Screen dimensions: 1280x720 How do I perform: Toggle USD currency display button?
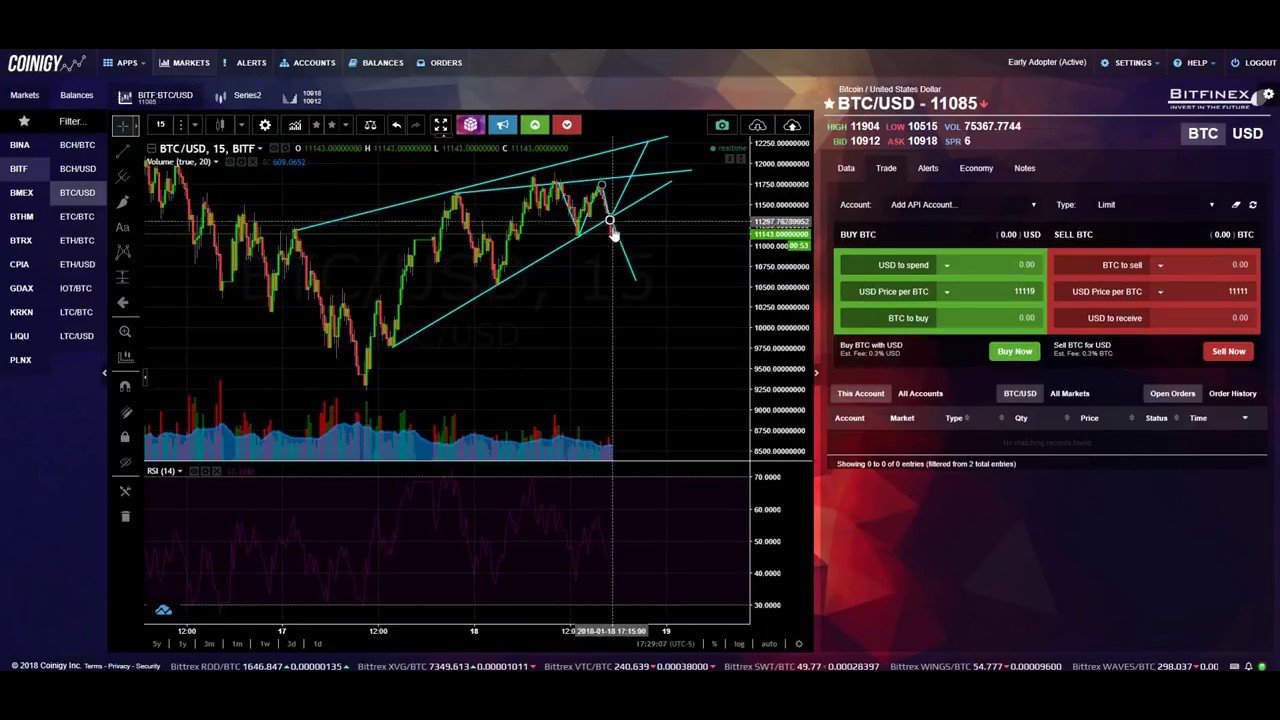click(1247, 134)
